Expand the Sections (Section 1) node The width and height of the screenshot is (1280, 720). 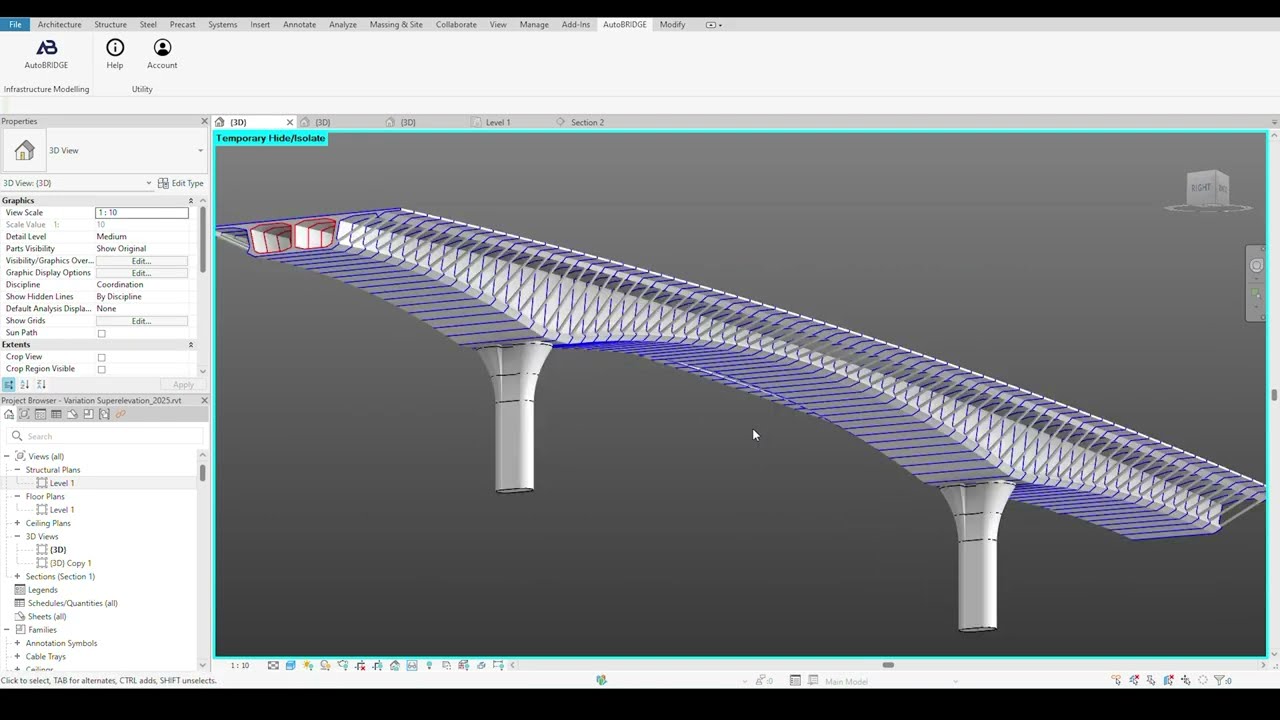coord(17,577)
